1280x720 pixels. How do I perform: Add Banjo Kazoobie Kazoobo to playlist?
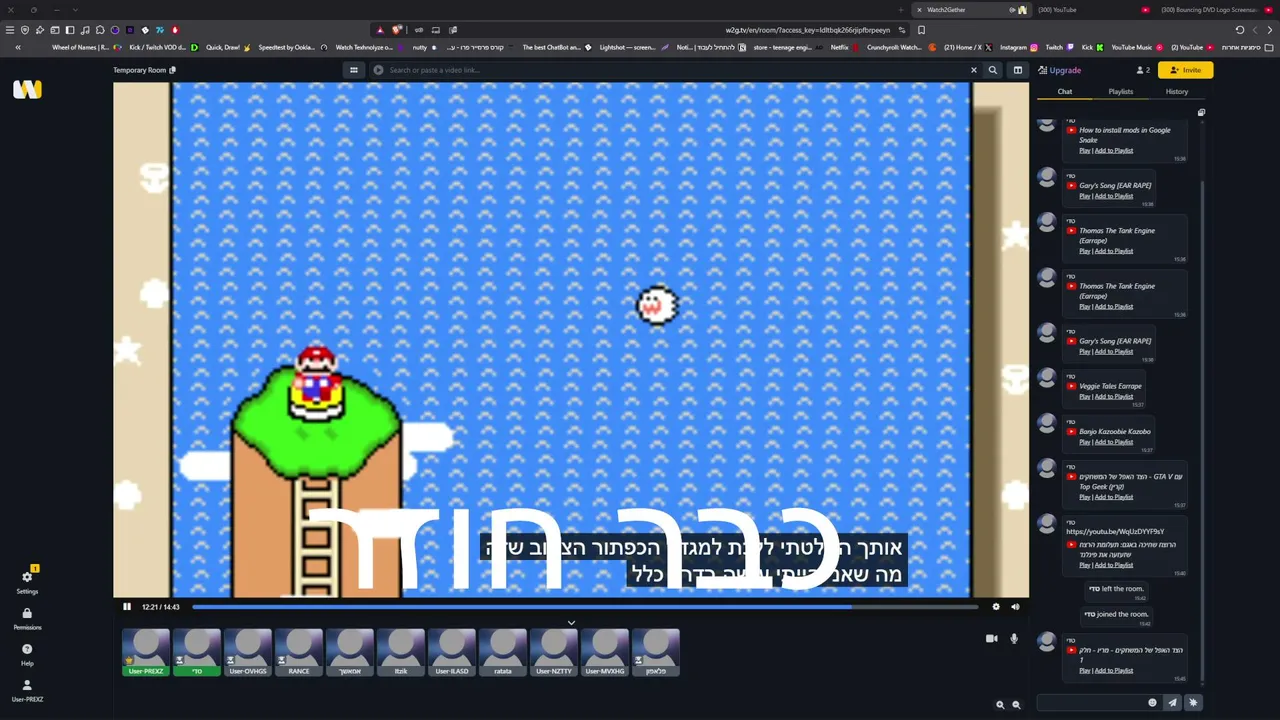[1114, 442]
